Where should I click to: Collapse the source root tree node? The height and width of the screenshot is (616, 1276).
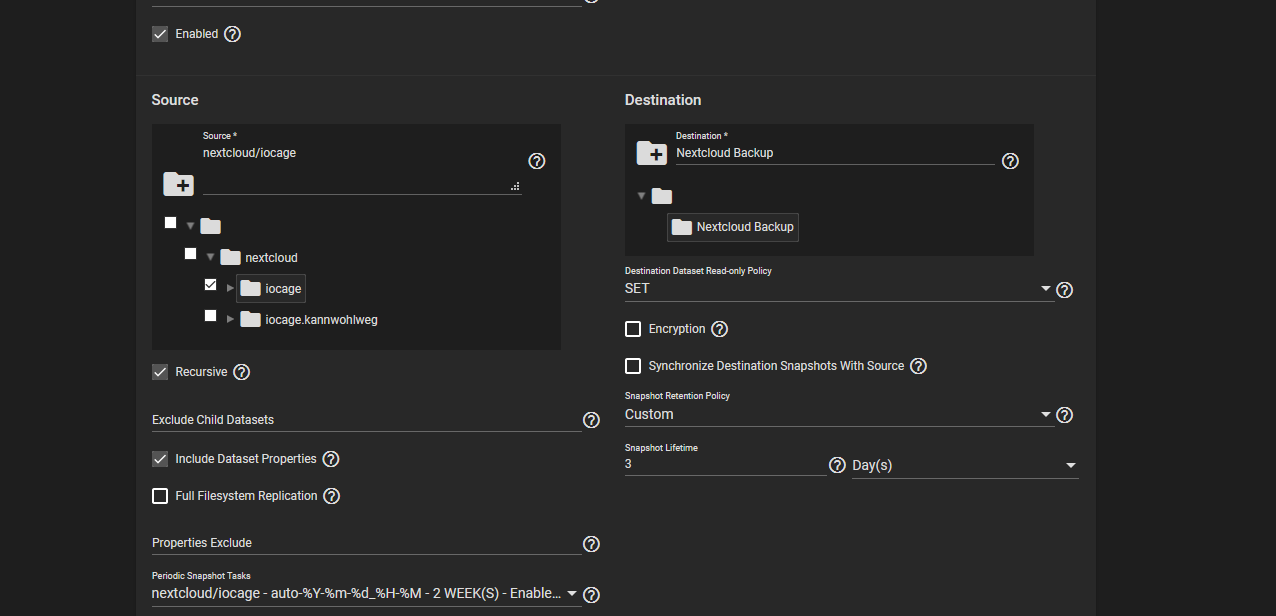[190, 226]
